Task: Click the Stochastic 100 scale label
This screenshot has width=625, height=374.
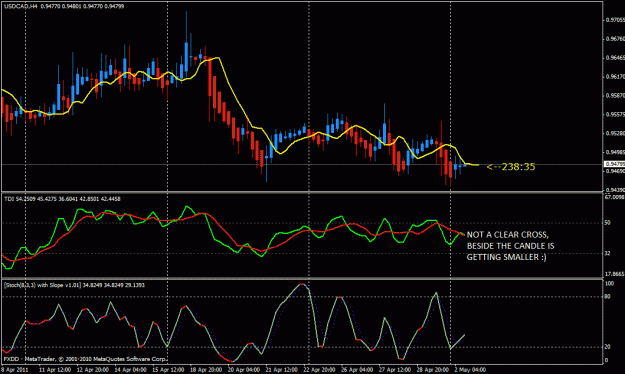Action: 609,283
